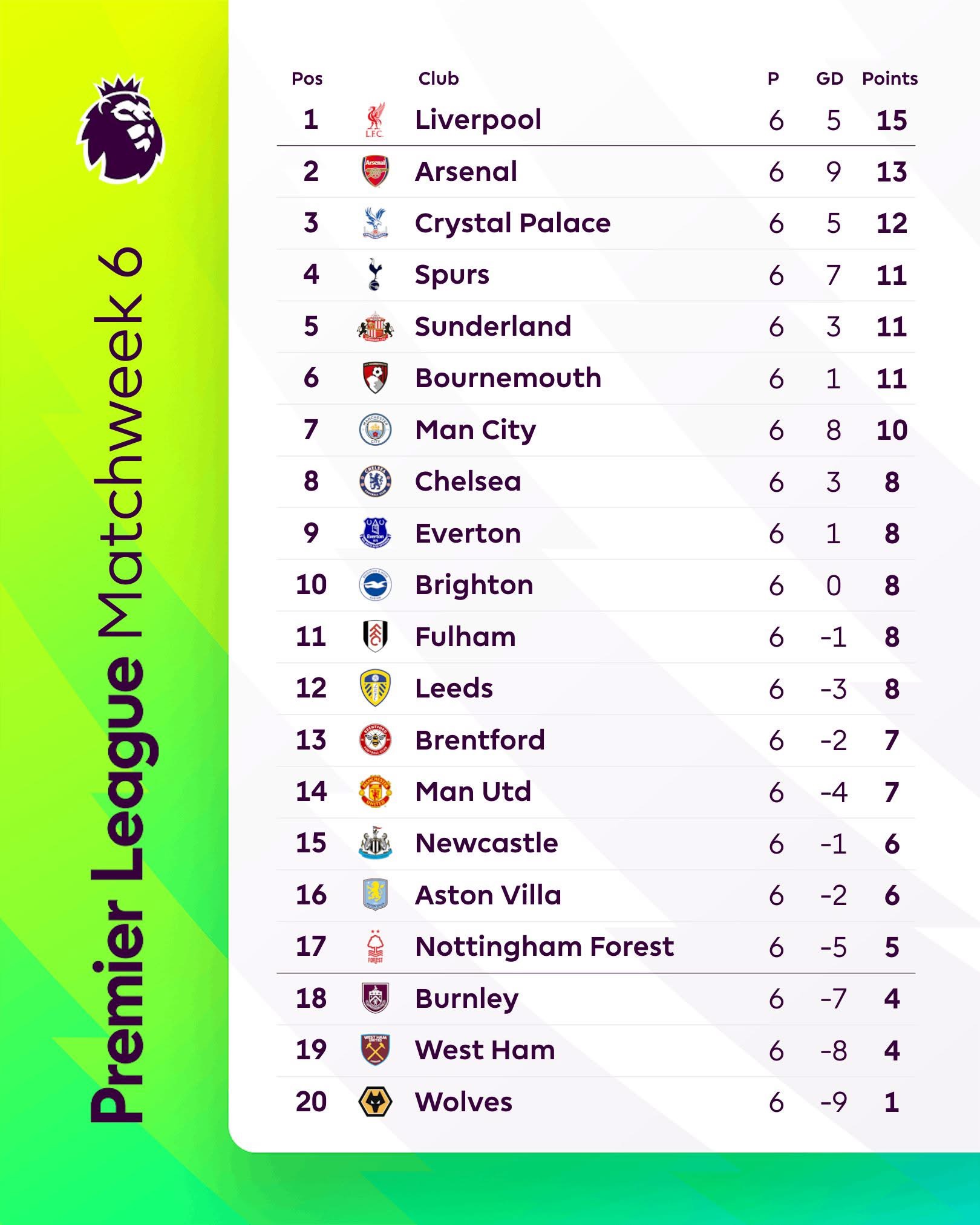Click the Club column header

click(x=439, y=79)
